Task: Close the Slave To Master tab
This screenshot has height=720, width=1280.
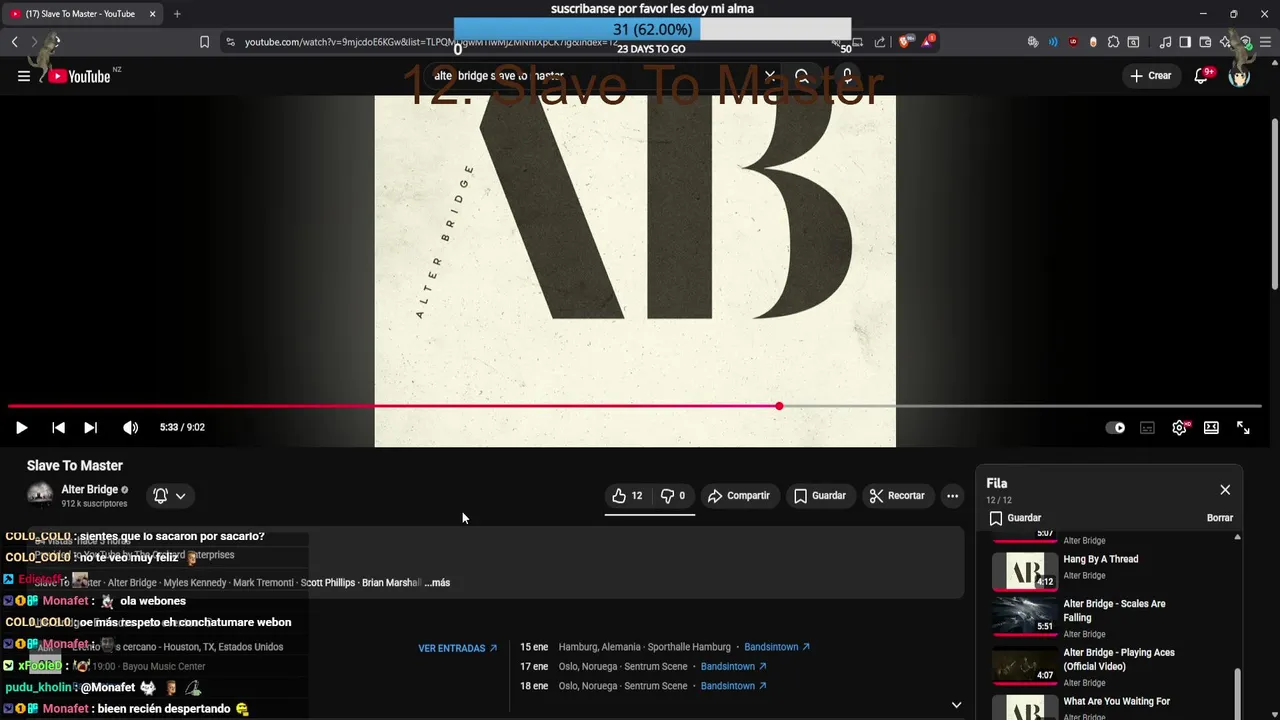Action: tap(152, 14)
